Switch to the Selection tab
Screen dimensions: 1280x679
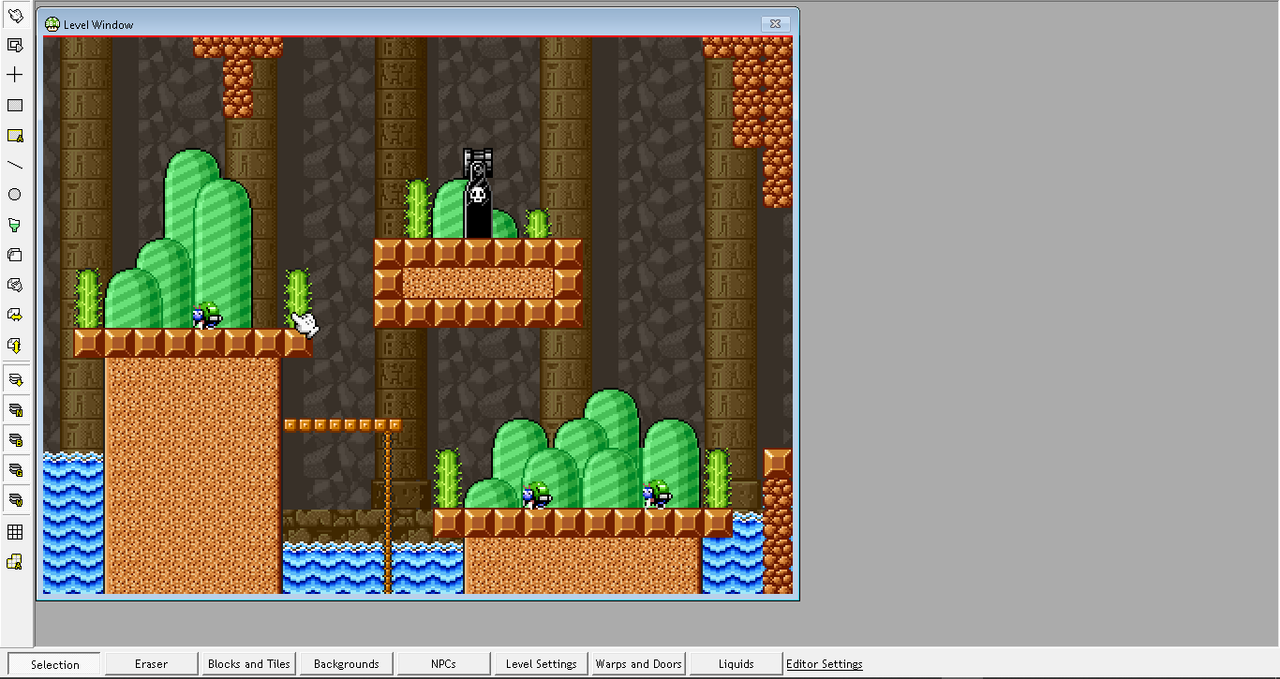(x=55, y=664)
